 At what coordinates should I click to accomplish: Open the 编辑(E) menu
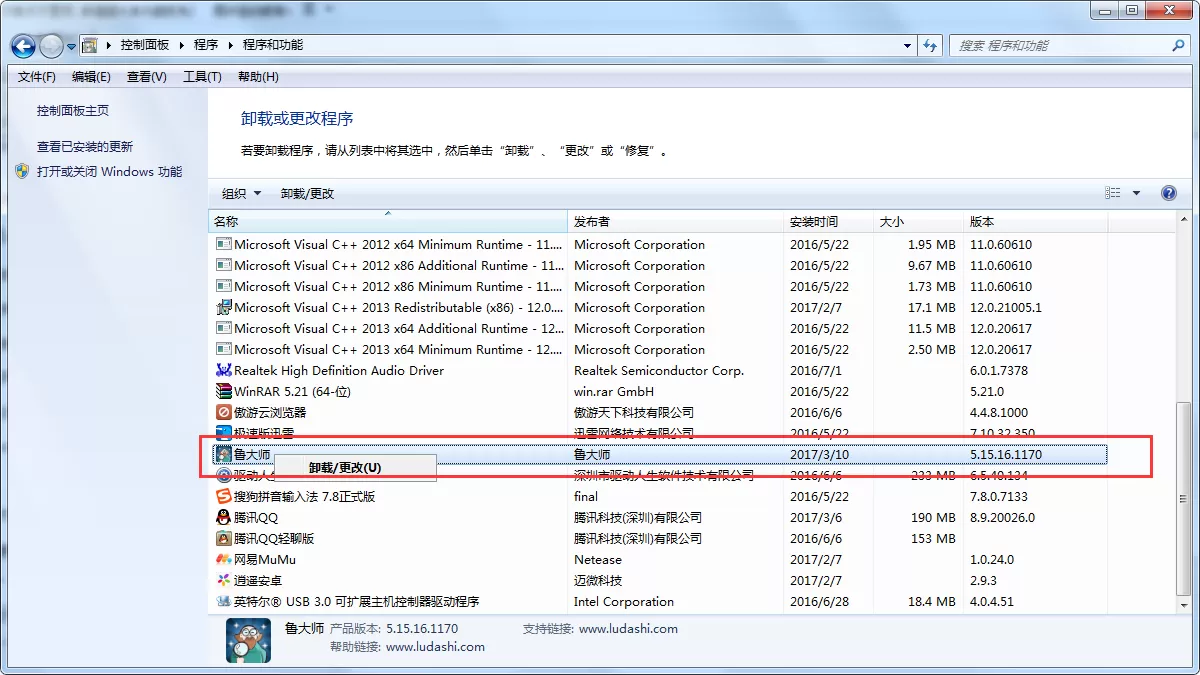click(x=91, y=77)
